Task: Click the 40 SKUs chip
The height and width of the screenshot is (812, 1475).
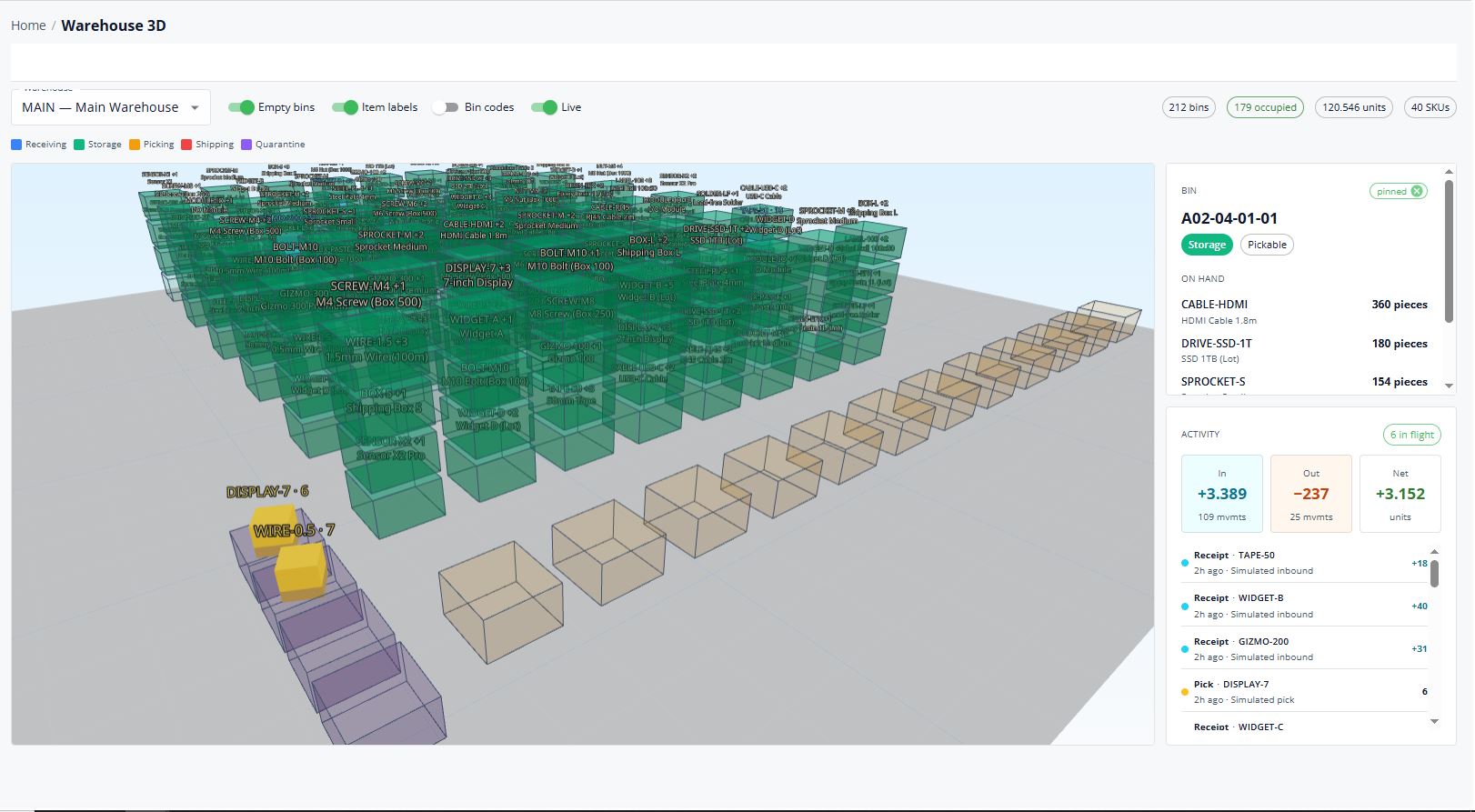Action: coord(1430,107)
